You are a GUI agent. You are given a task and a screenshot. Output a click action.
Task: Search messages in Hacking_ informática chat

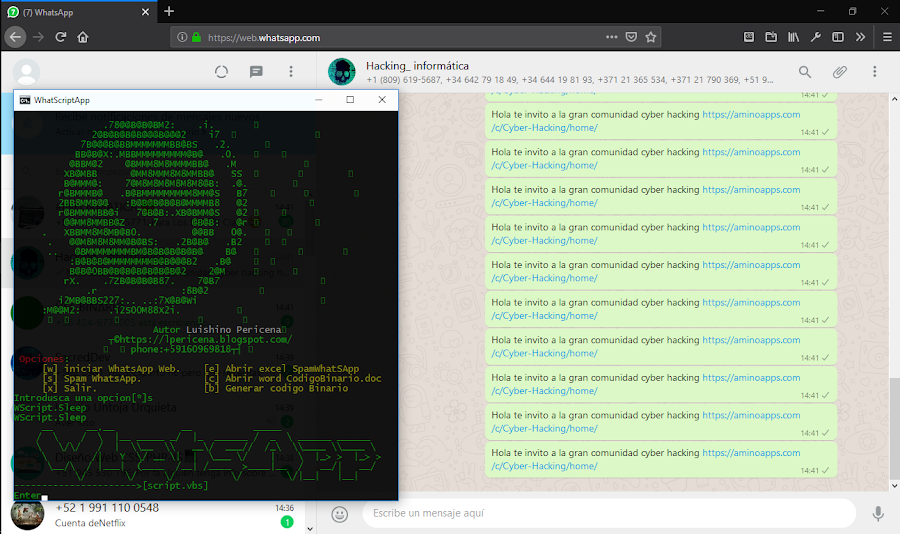pos(805,72)
